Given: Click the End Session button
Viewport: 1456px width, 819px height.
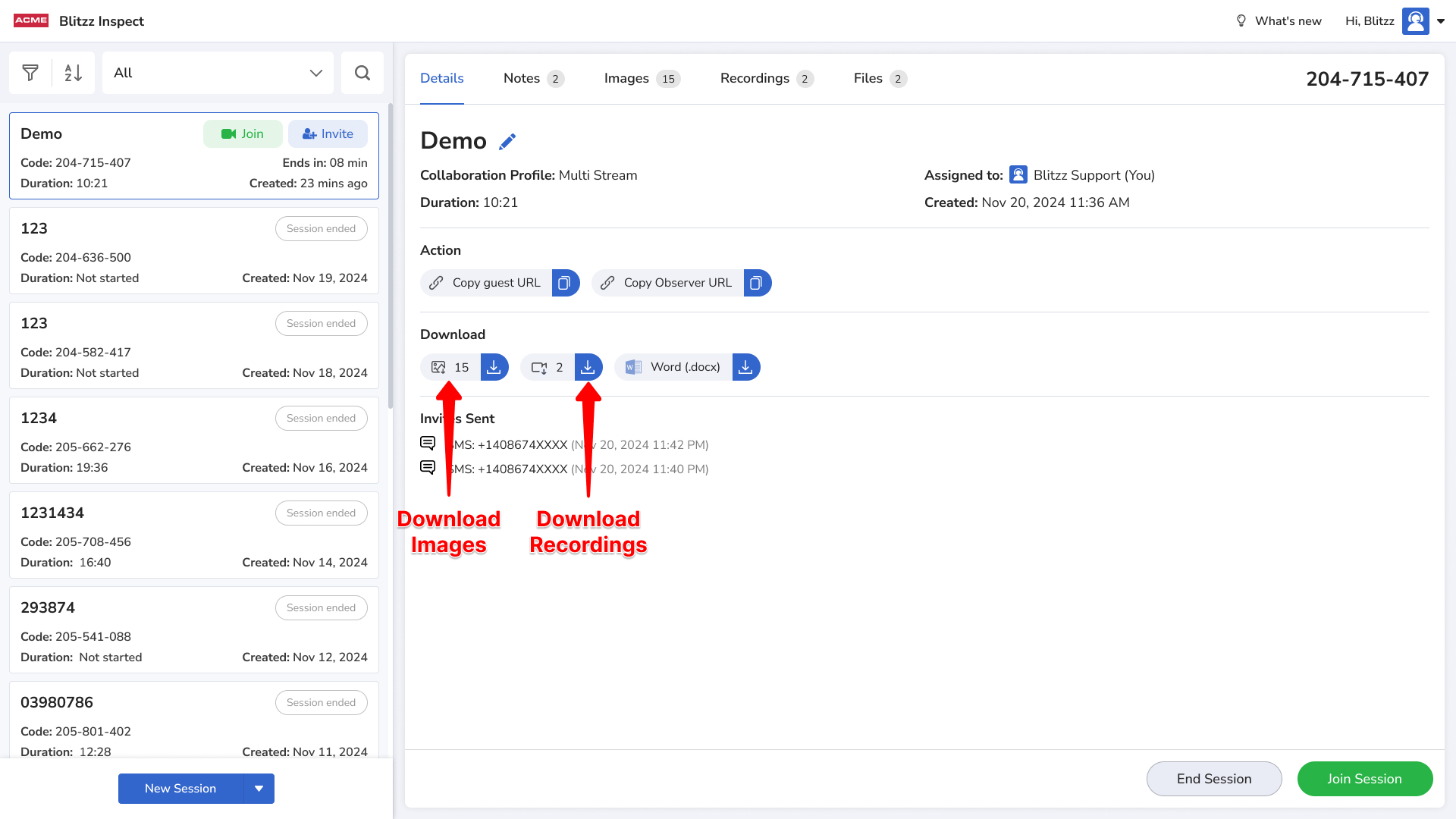Looking at the screenshot, I should click(x=1213, y=779).
